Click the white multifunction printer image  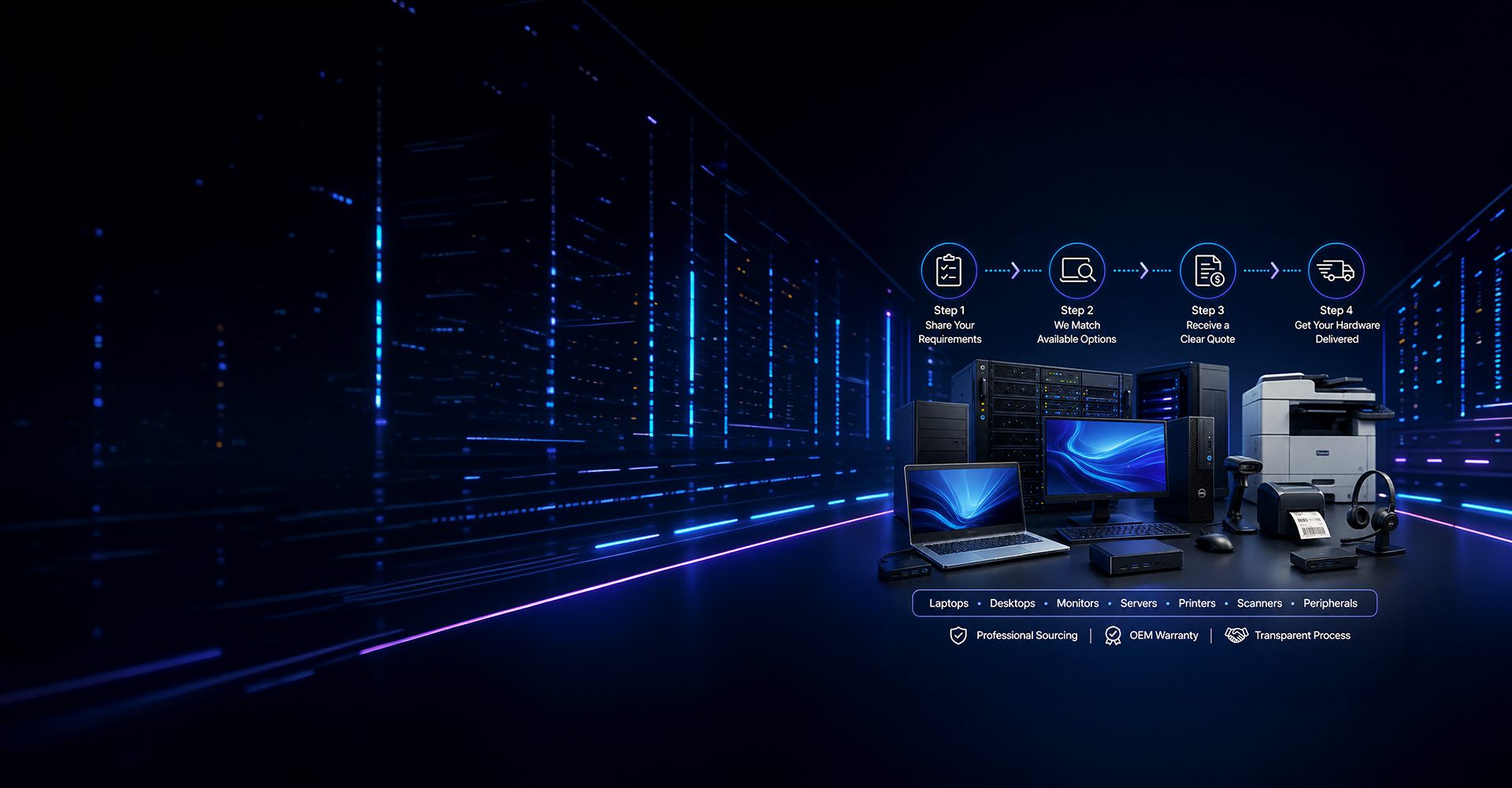pos(1315,436)
